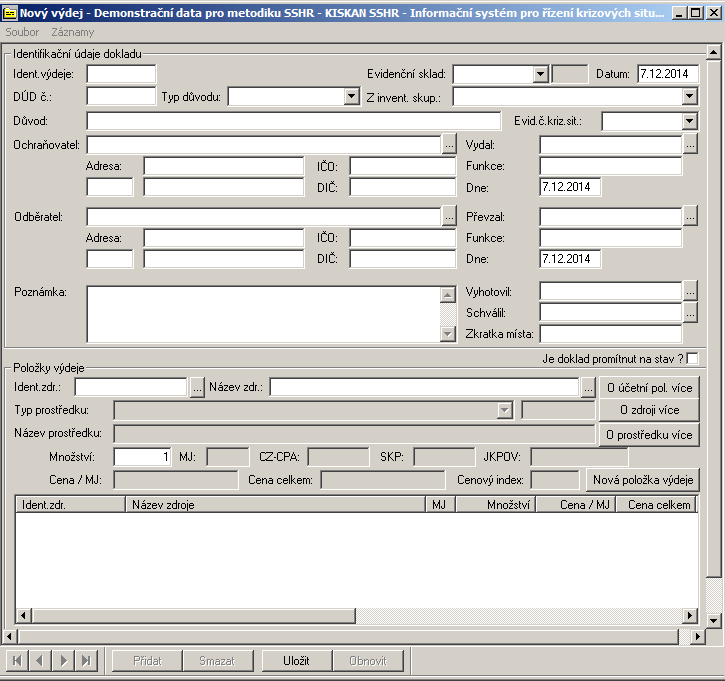725x681 pixels.
Task: Click form bottom scroll left arrow
Action: pyautogui.click(x=10, y=637)
